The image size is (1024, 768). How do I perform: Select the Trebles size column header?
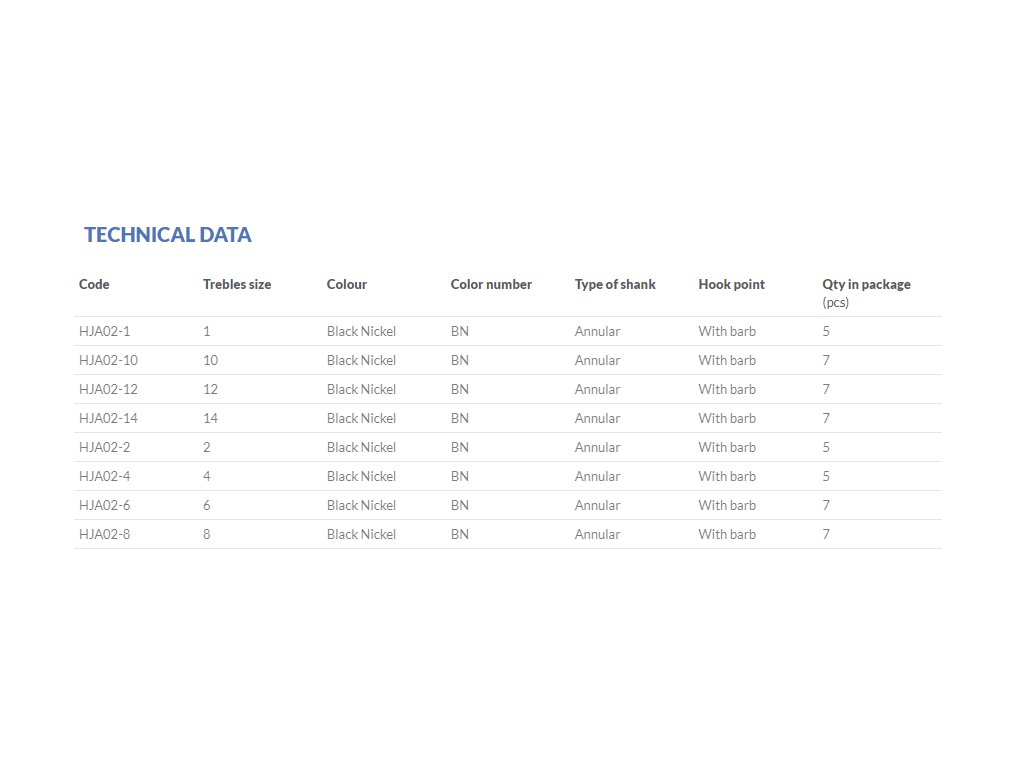(x=237, y=284)
